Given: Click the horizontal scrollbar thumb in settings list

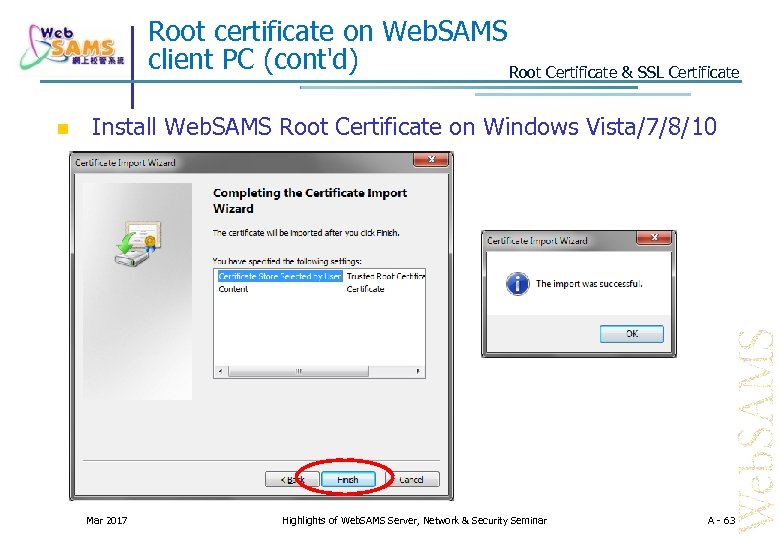Looking at the screenshot, I should (298, 371).
